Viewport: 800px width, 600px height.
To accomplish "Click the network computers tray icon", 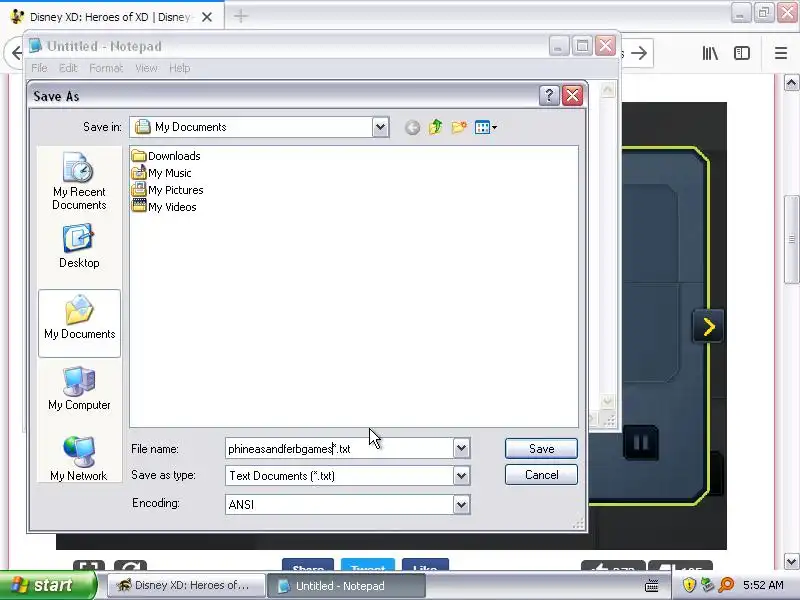I will pos(707,585).
